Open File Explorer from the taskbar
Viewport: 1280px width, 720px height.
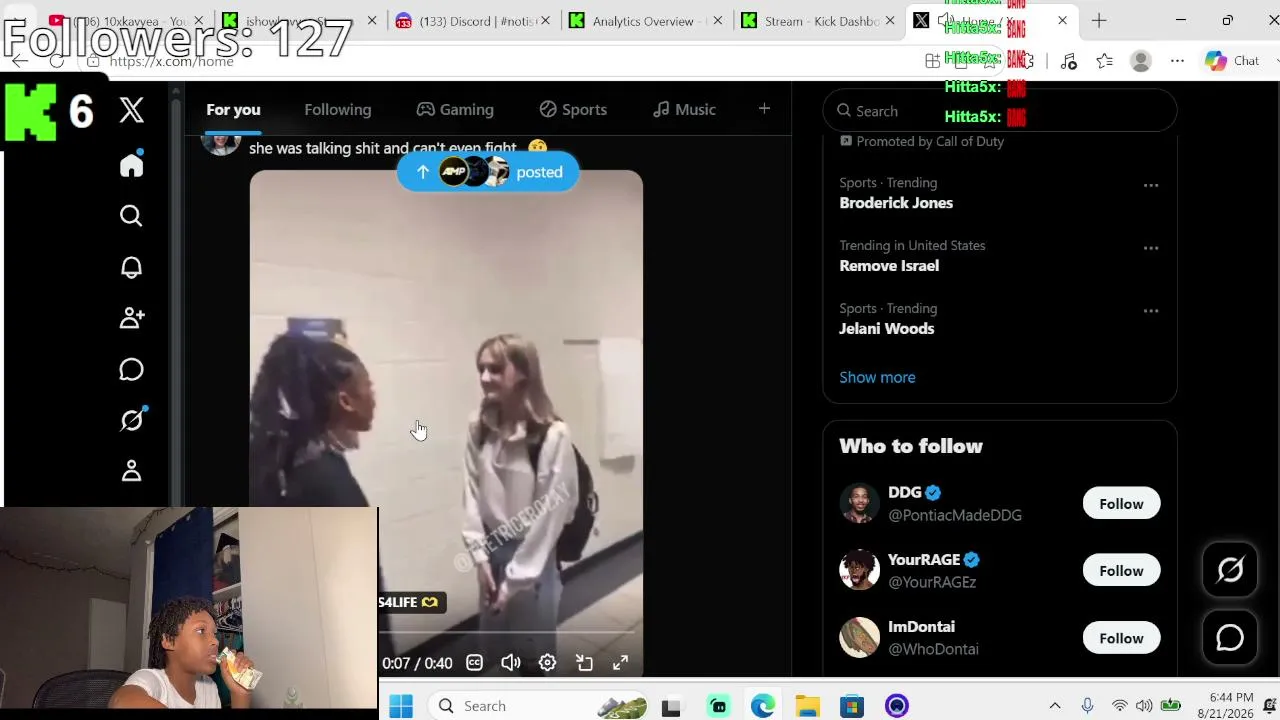[807, 706]
